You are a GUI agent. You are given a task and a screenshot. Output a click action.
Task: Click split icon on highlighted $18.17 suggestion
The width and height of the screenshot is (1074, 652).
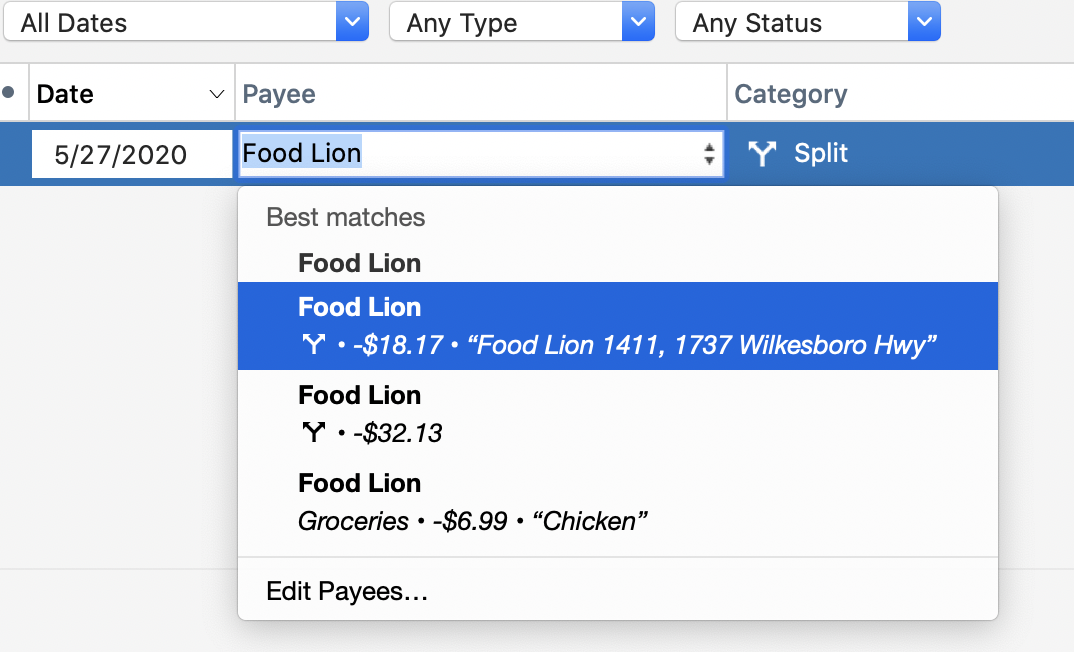point(314,344)
